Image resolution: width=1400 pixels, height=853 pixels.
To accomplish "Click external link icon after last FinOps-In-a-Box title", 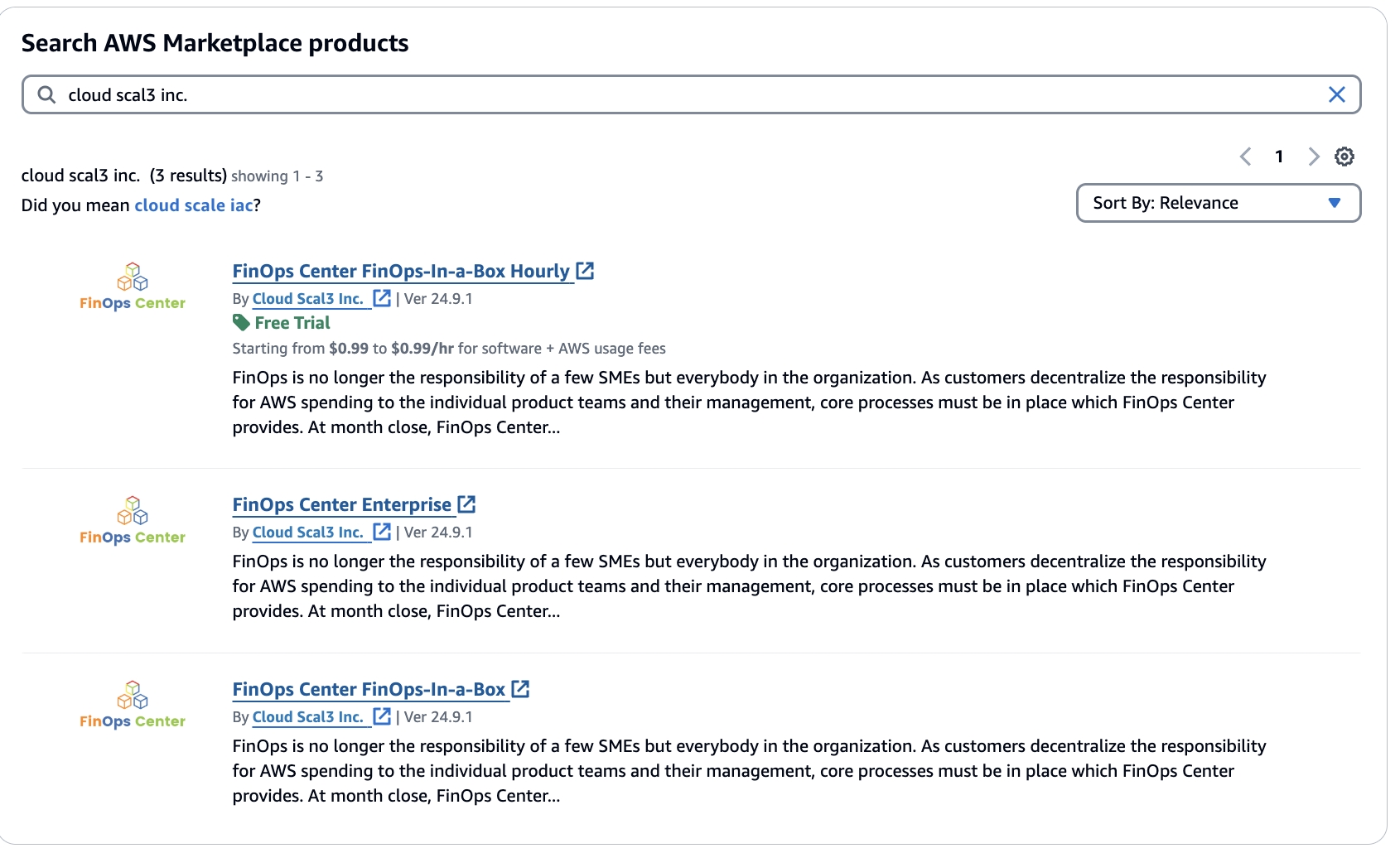I will click(x=520, y=689).
